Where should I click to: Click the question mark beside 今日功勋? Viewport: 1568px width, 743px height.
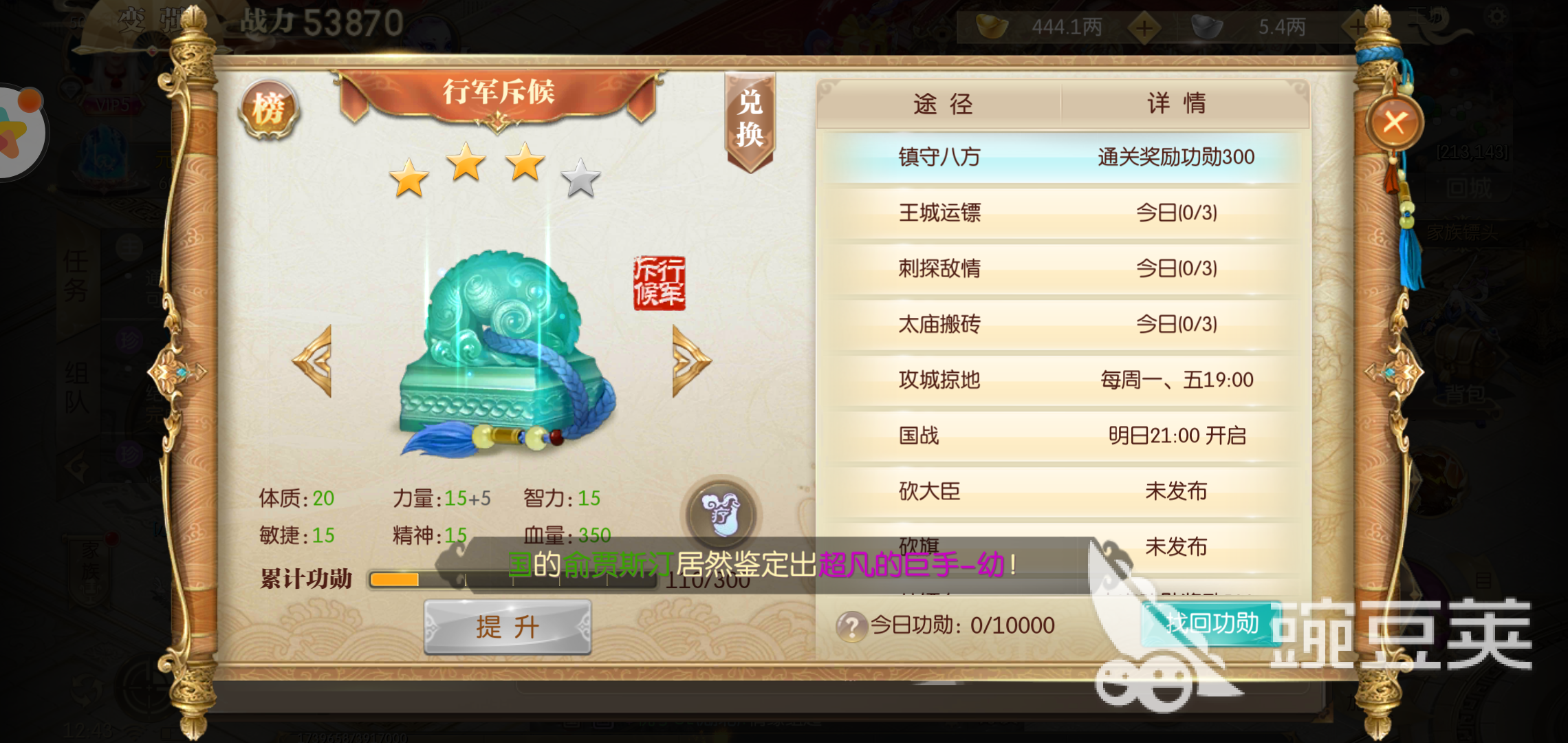(x=851, y=626)
